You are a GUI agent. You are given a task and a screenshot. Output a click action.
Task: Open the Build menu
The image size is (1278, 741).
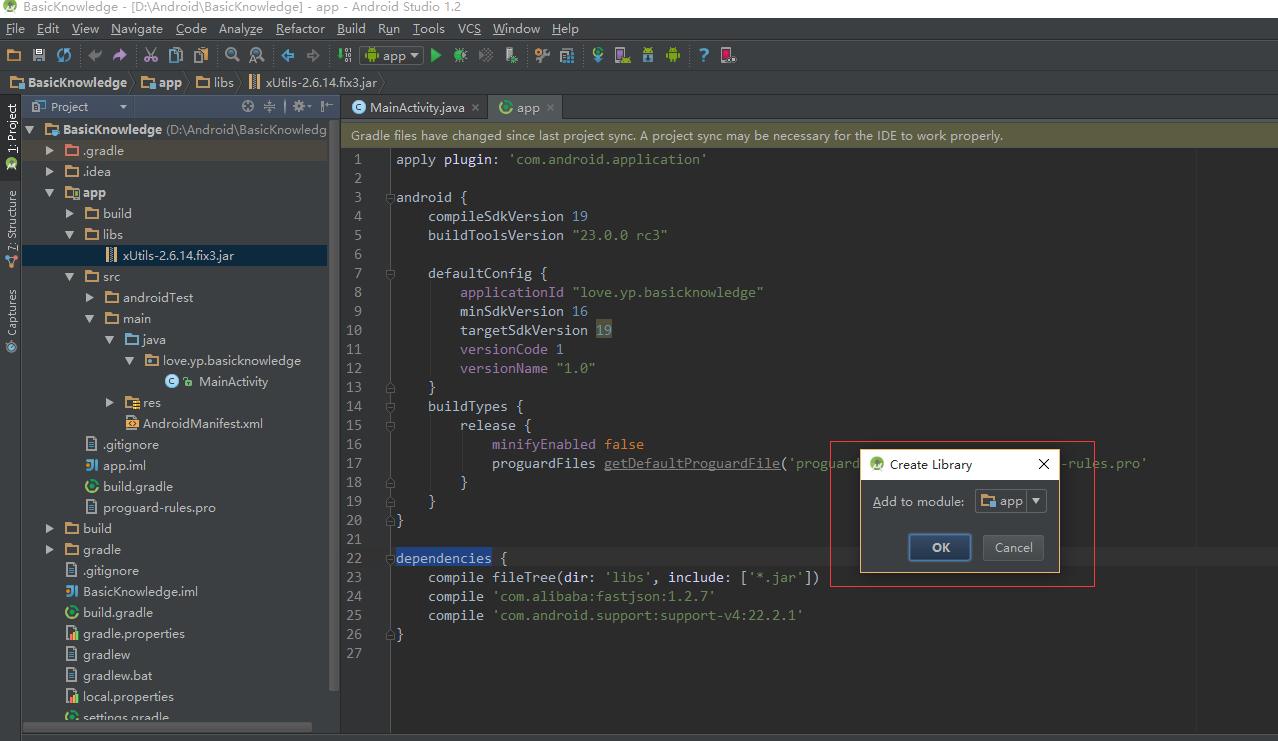coord(351,29)
